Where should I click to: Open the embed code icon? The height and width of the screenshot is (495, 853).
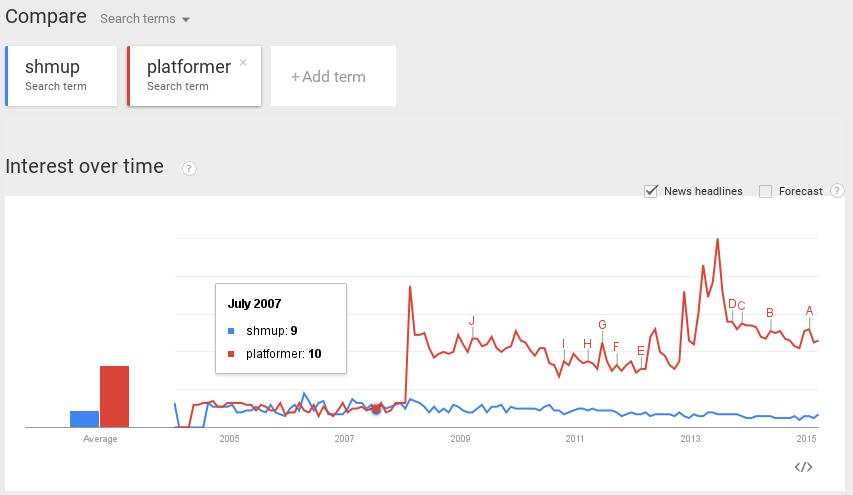[803, 467]
